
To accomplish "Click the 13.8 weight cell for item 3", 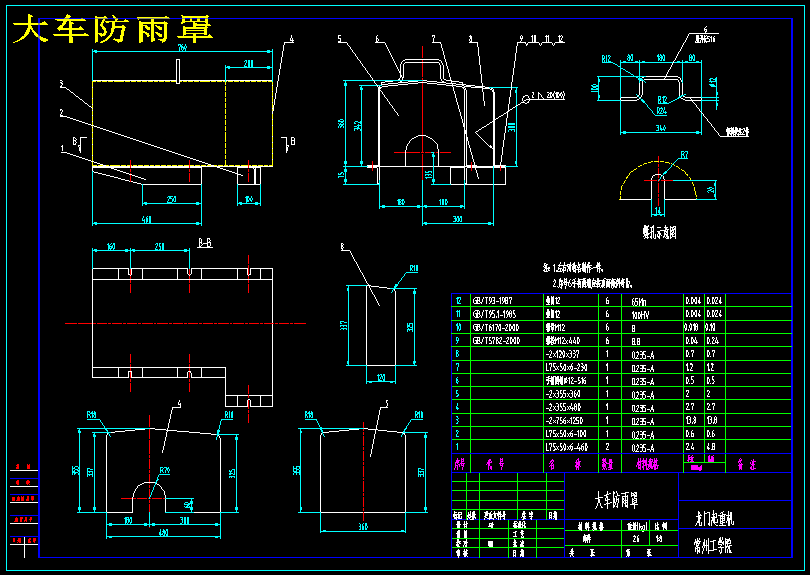I will 692,421.
